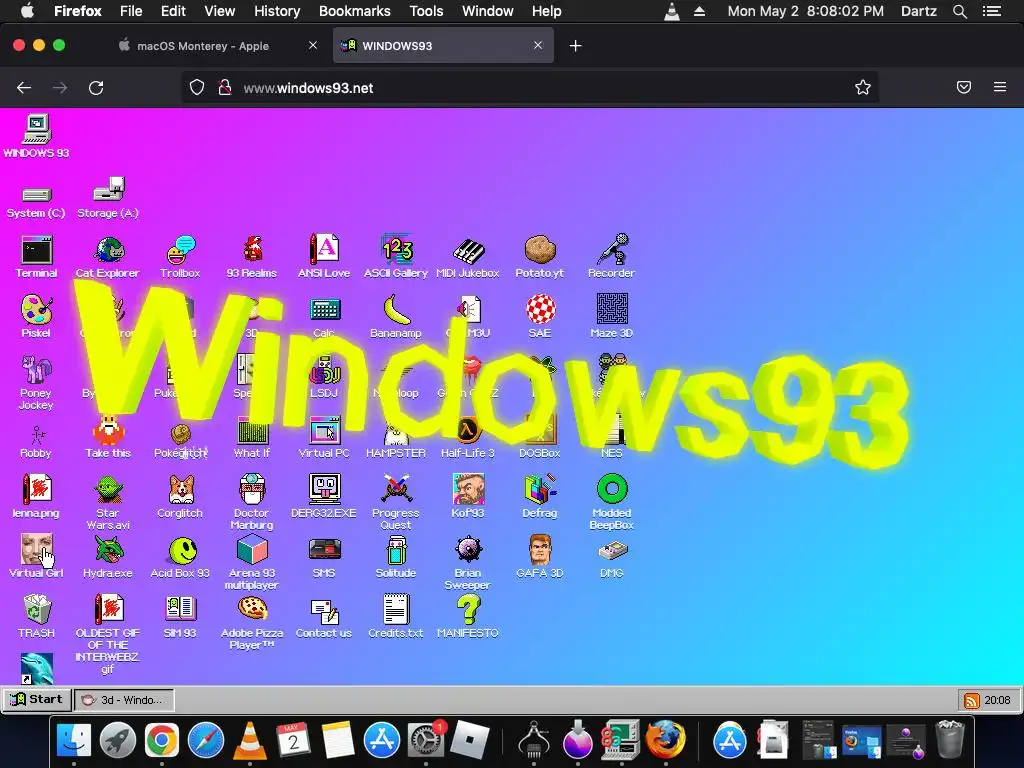Open the Maze 3D icon
1024x768 pixels.
click(611, 310)
